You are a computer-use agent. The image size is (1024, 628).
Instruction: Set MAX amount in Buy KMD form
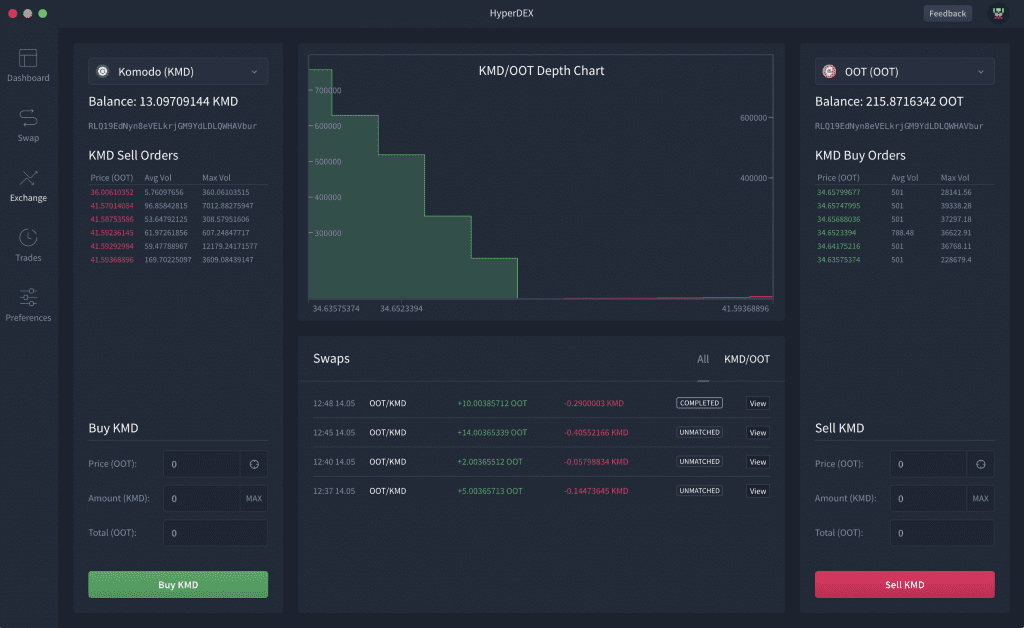[x=253, y=498]
